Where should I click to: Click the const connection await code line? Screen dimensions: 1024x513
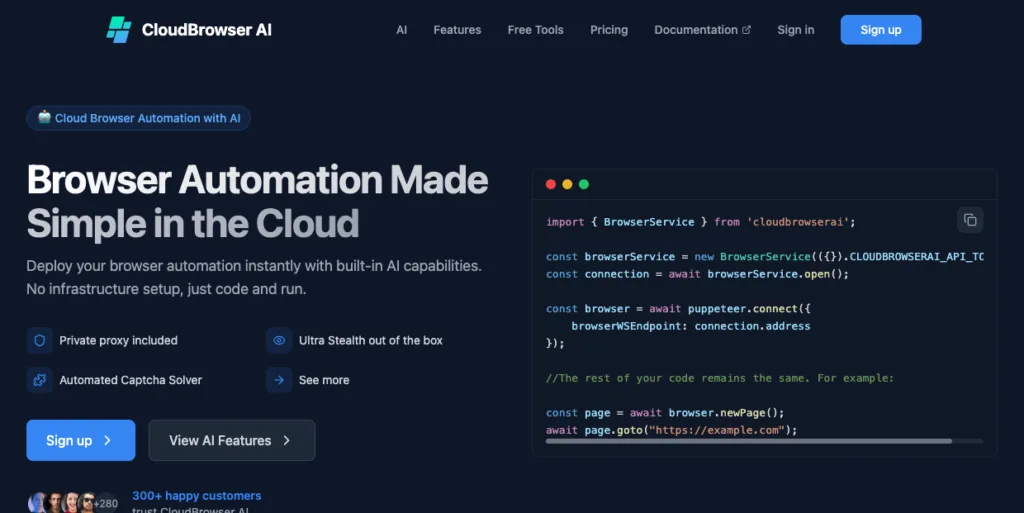[x=697, y=274]
